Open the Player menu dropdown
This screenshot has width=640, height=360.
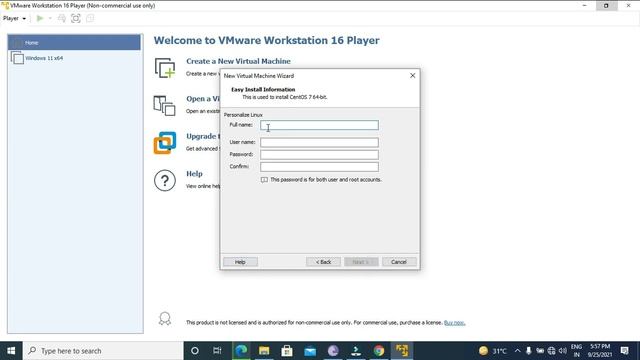[14, 18]
